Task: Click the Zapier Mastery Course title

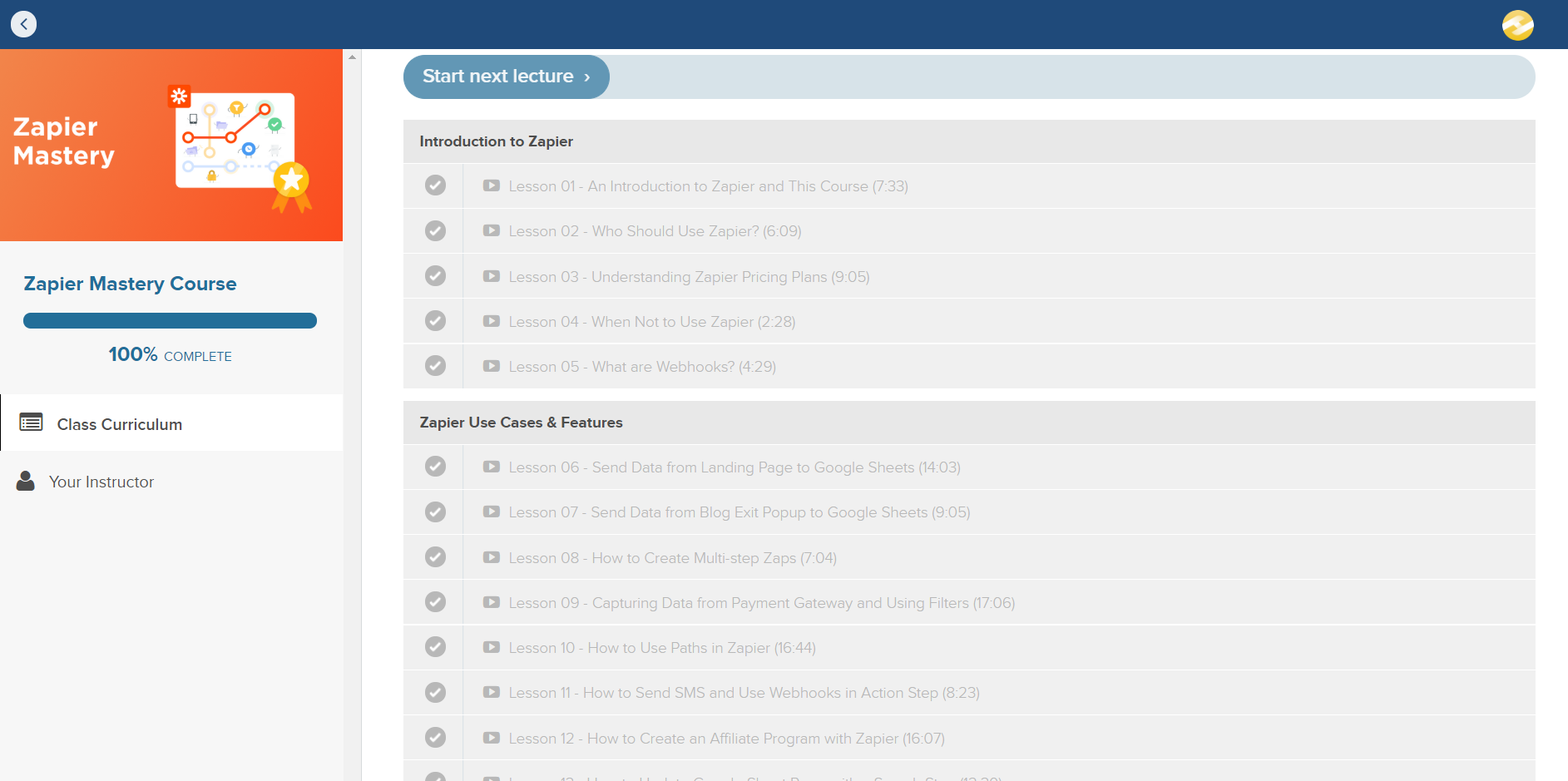Action: coord(130,284)
